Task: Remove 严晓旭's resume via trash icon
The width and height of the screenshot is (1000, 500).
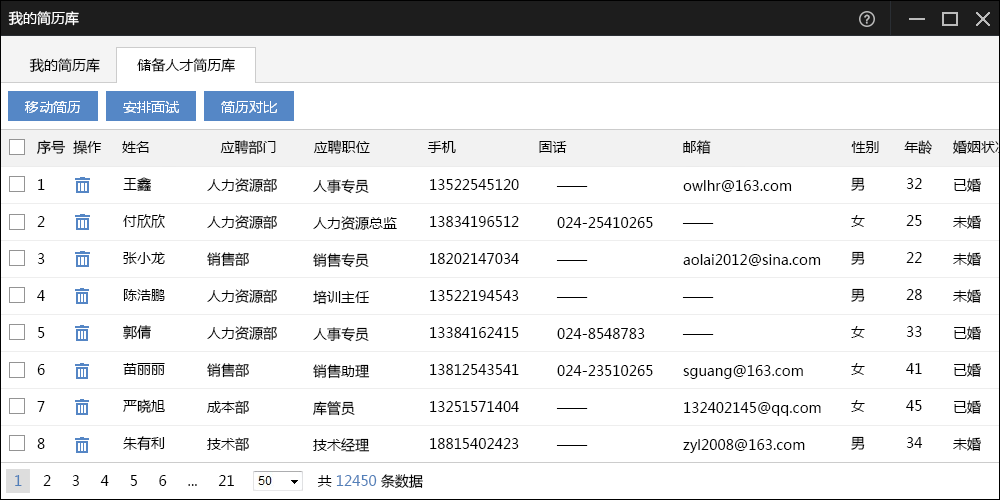Action: click(x=82, y=407)
